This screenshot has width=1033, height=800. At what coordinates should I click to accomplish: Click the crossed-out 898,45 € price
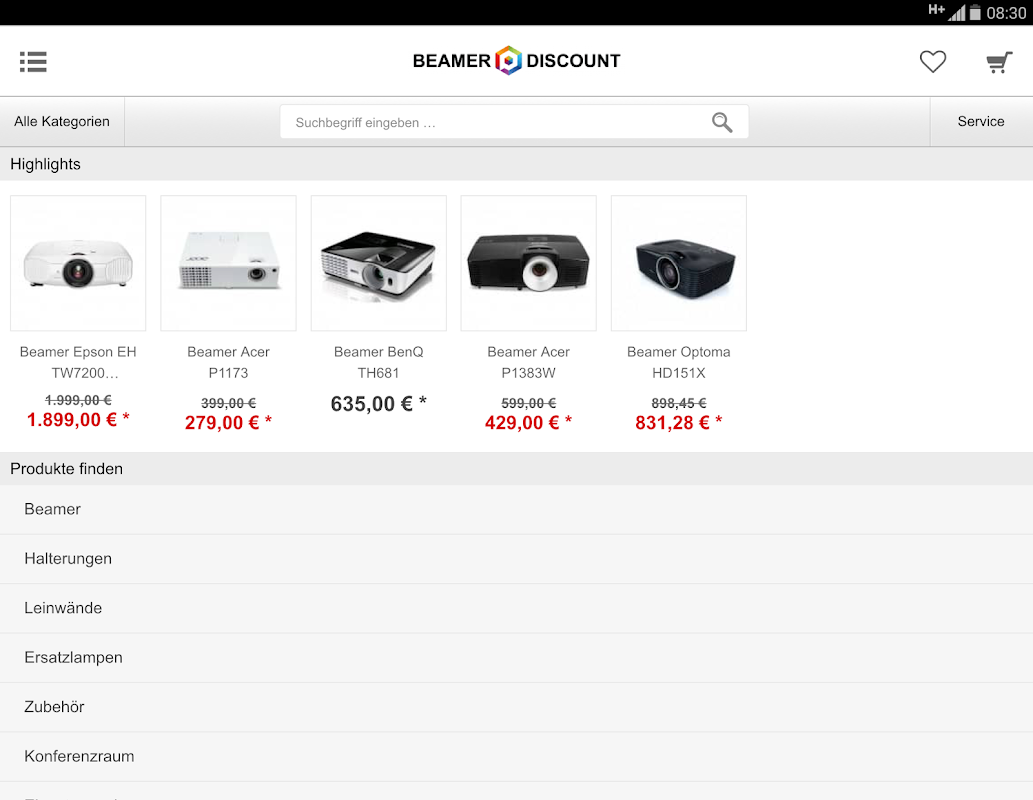[x=679, y=403]
